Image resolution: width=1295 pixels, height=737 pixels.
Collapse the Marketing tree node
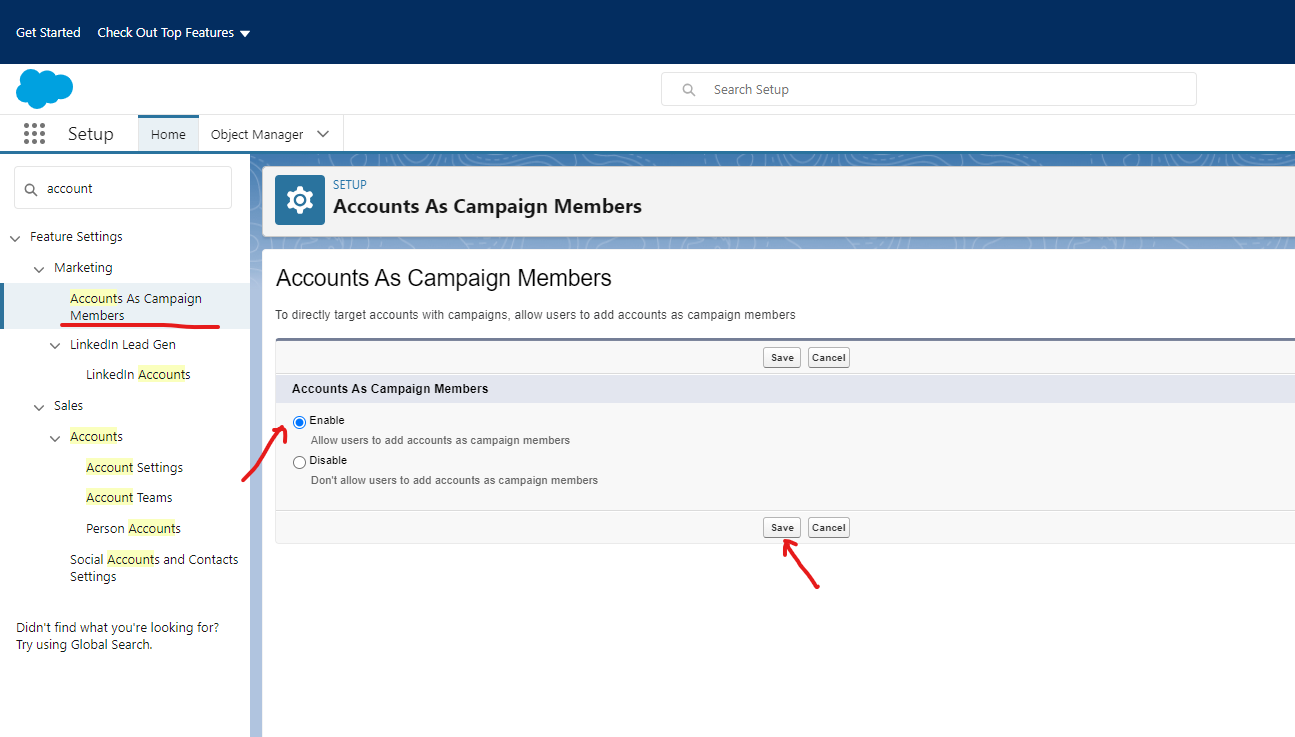pos(39,269)
